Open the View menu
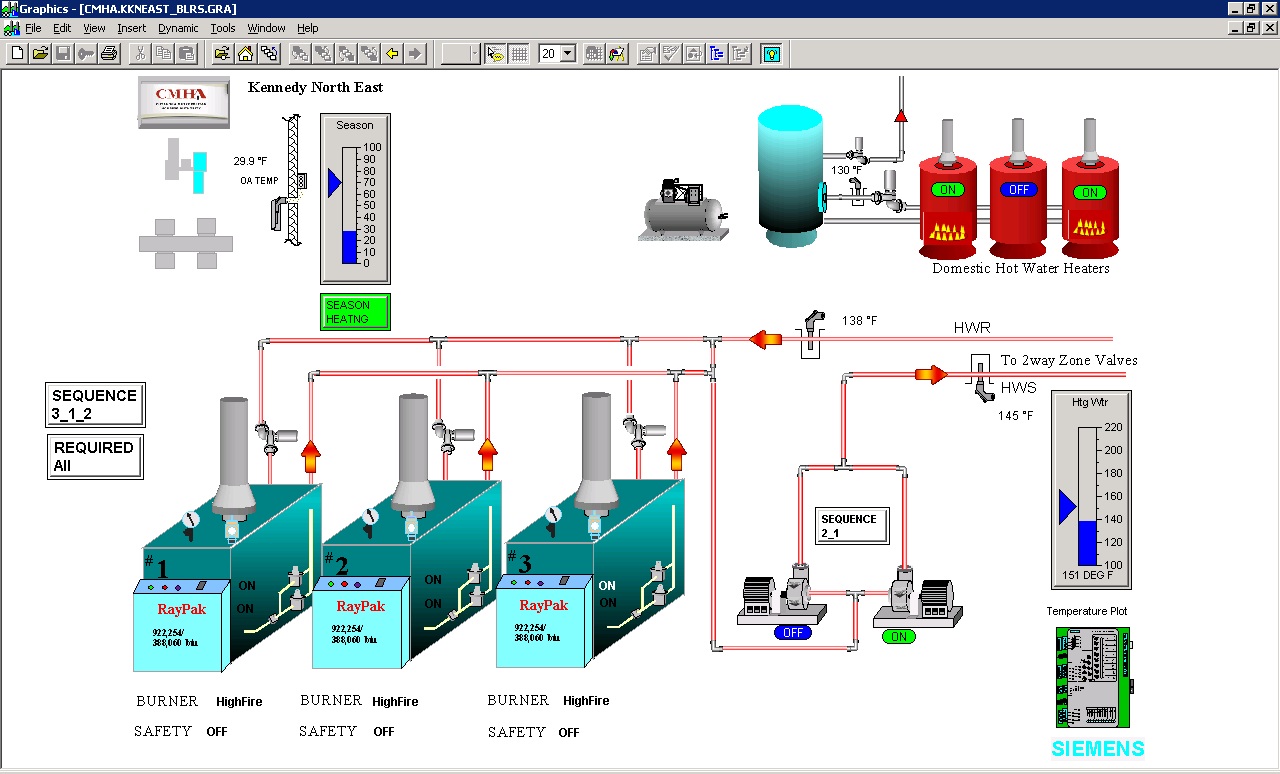1280x774 pixels. pyautogui.click(x=94, y=28)
